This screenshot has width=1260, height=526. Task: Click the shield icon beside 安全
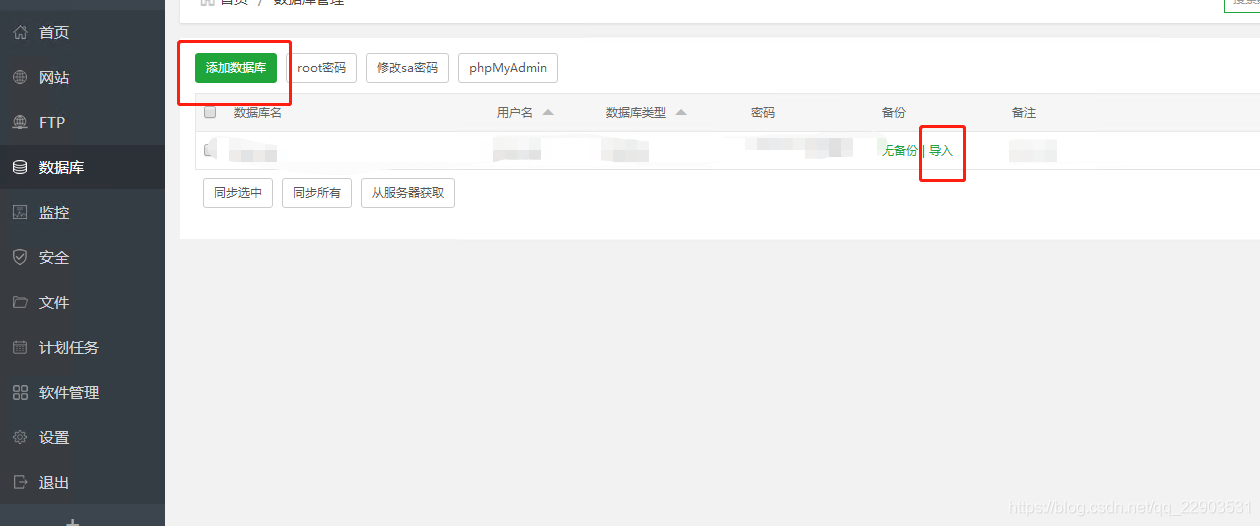(x=20, y=258)
